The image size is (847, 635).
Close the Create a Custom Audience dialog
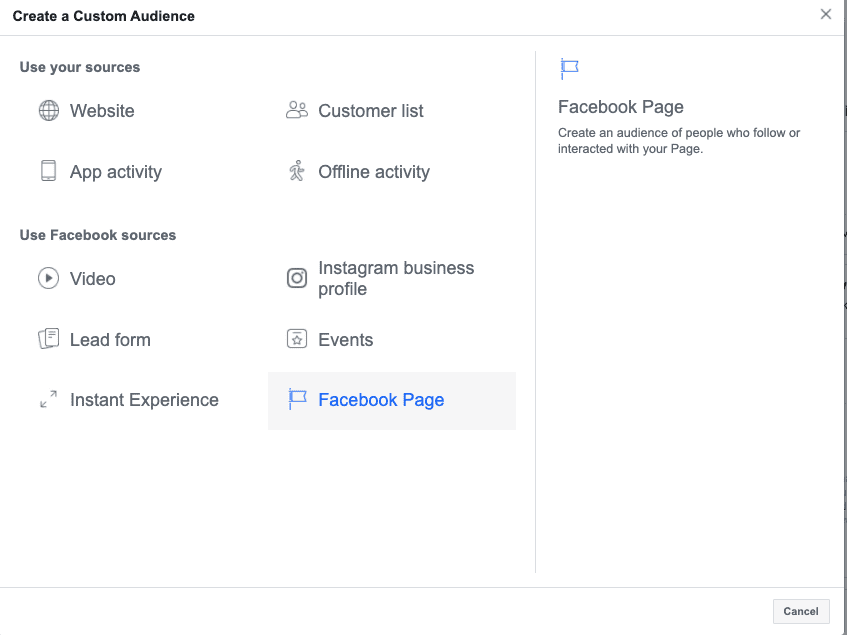coord(825,14)
